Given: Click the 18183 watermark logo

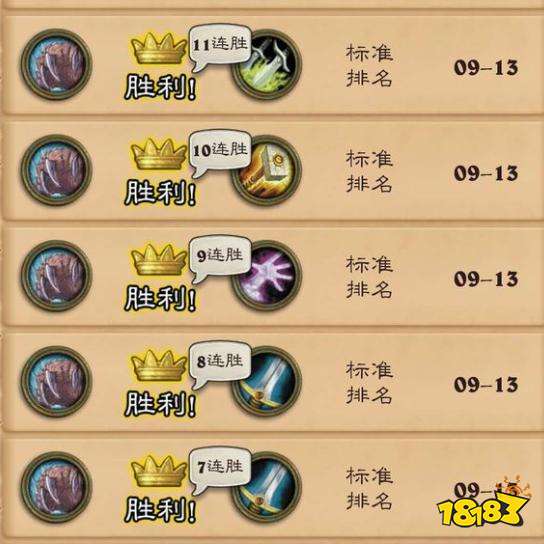Looking at the screenshot, I should (x=483, y=502).
